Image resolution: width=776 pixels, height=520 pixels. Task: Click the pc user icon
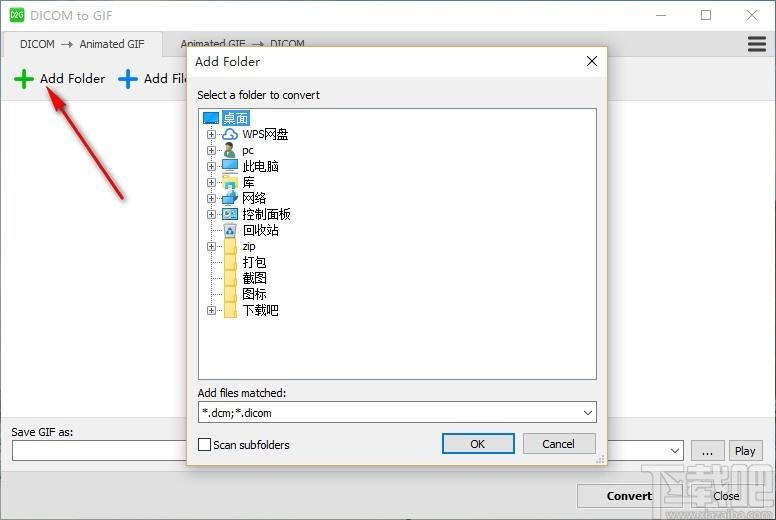coord(230,150)
